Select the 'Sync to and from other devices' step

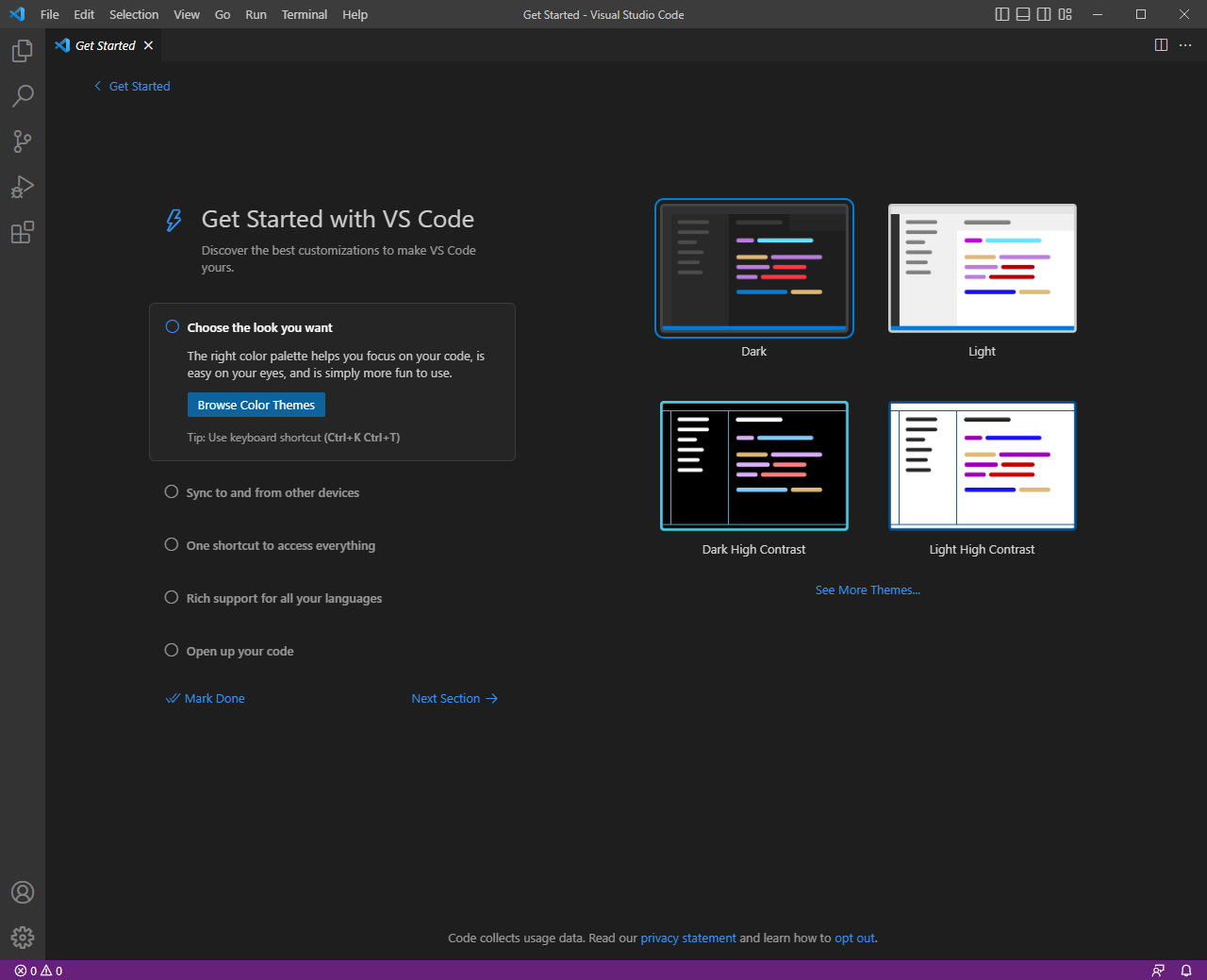click(273, 492)
